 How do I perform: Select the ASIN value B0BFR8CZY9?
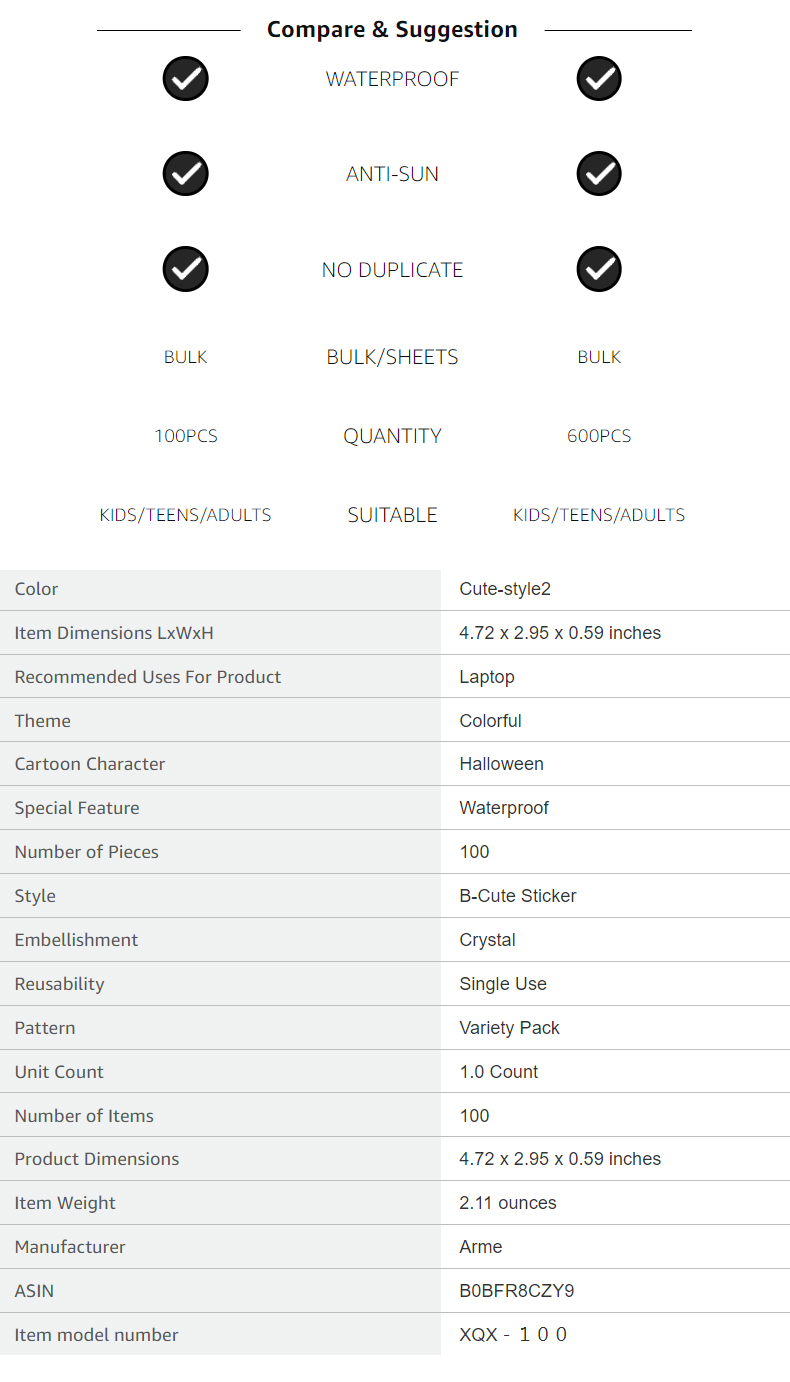(x=517, y=1291)
